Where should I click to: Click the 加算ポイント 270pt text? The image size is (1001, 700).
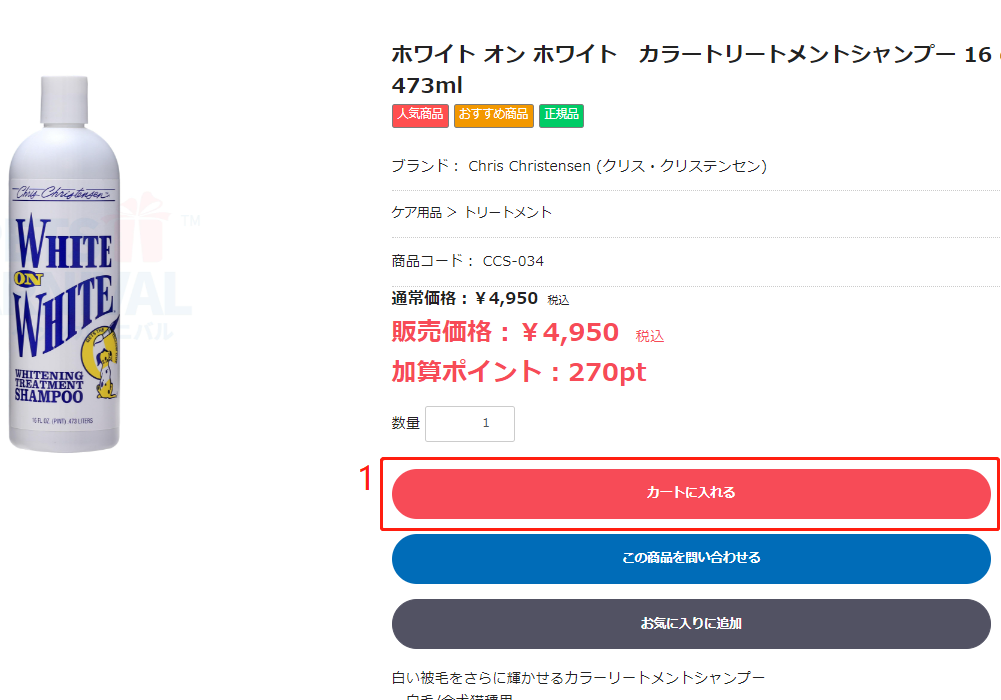(518, 372)
